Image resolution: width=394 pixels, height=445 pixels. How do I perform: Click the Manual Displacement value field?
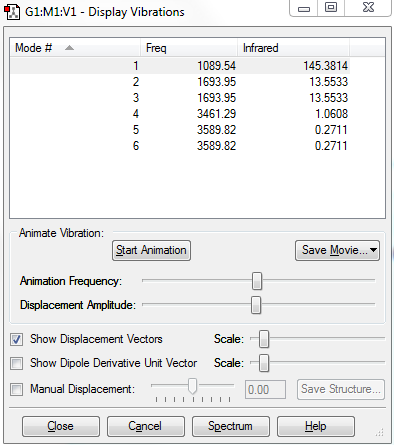tap(265, 389)
